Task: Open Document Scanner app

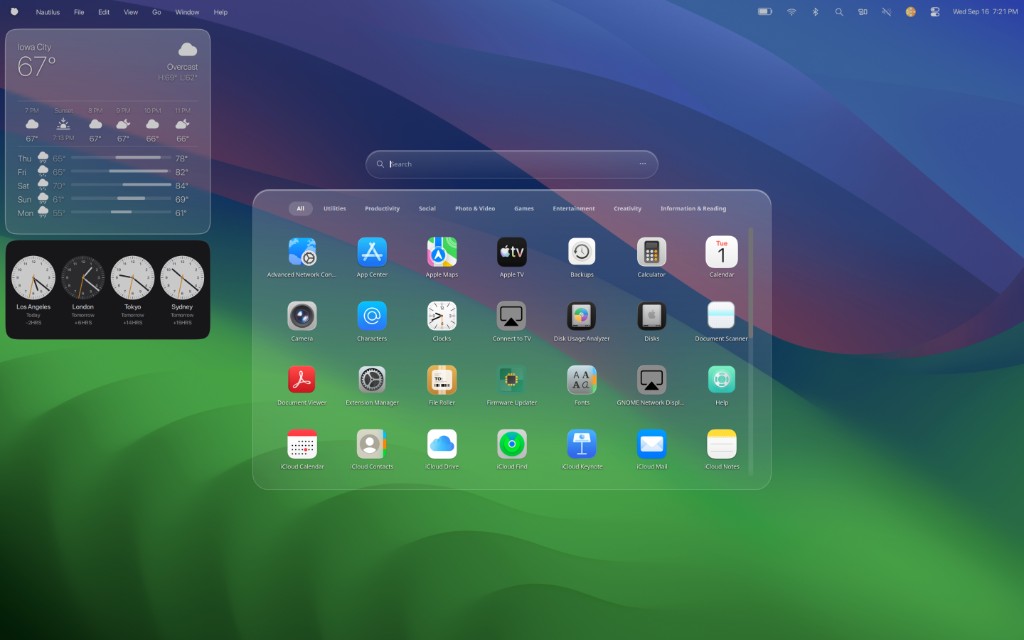Action: coord(721,316)
